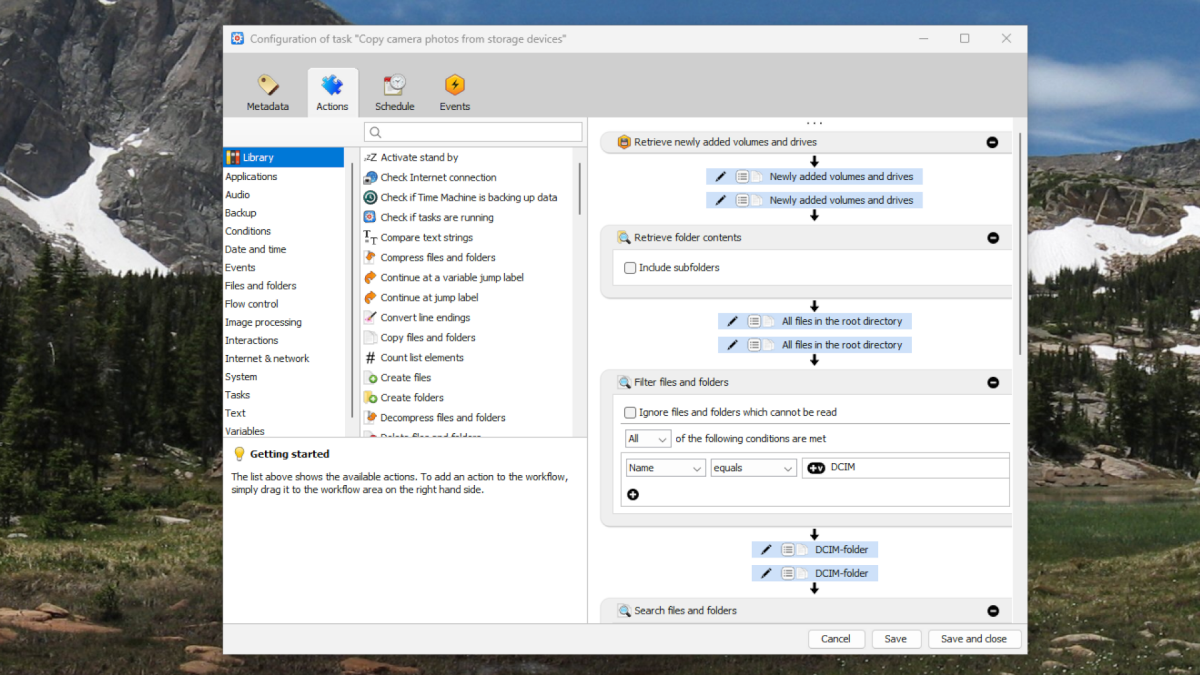Click the variable insert icon before DCIM

coord(816,468)
